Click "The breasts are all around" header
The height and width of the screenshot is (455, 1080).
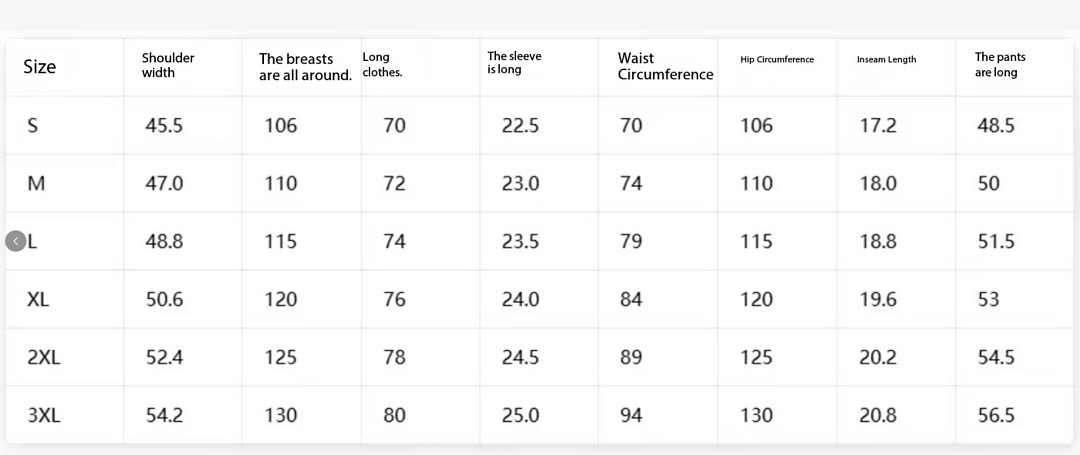point(306,67)
